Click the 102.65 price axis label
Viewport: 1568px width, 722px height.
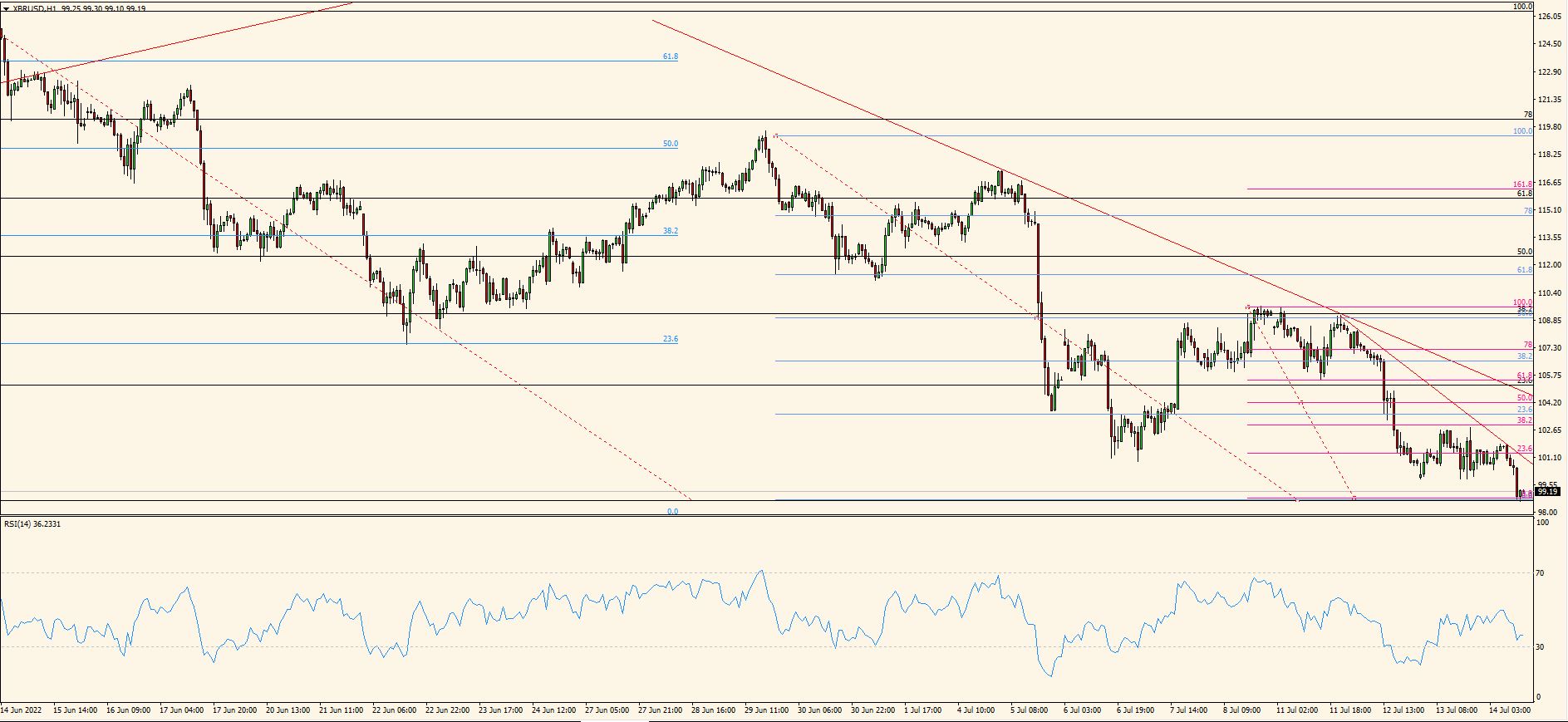coord(1551,430)
